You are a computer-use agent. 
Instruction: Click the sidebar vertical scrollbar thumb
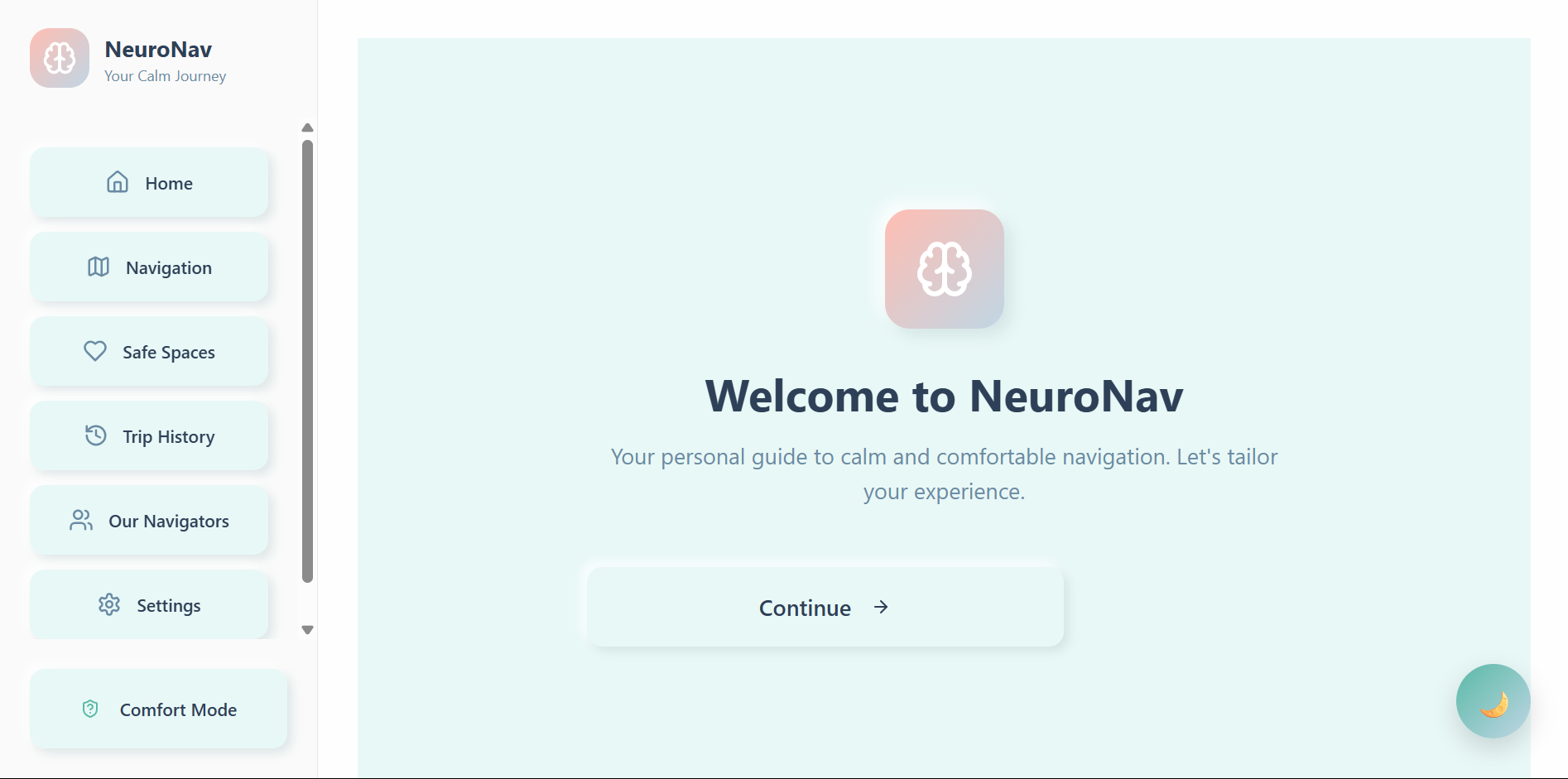coord(307,362)
